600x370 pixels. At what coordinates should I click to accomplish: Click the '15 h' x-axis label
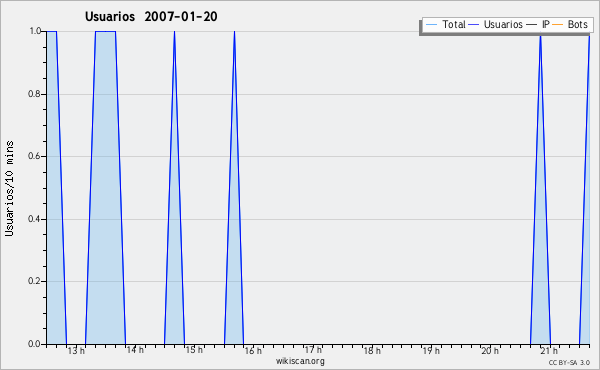click(x=194, y=350)
